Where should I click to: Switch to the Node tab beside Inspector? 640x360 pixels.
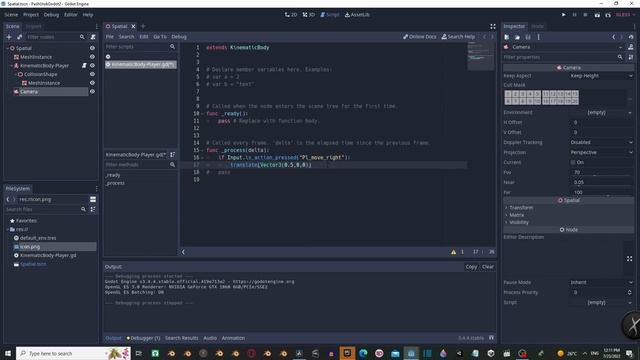(x=537, y=26)
